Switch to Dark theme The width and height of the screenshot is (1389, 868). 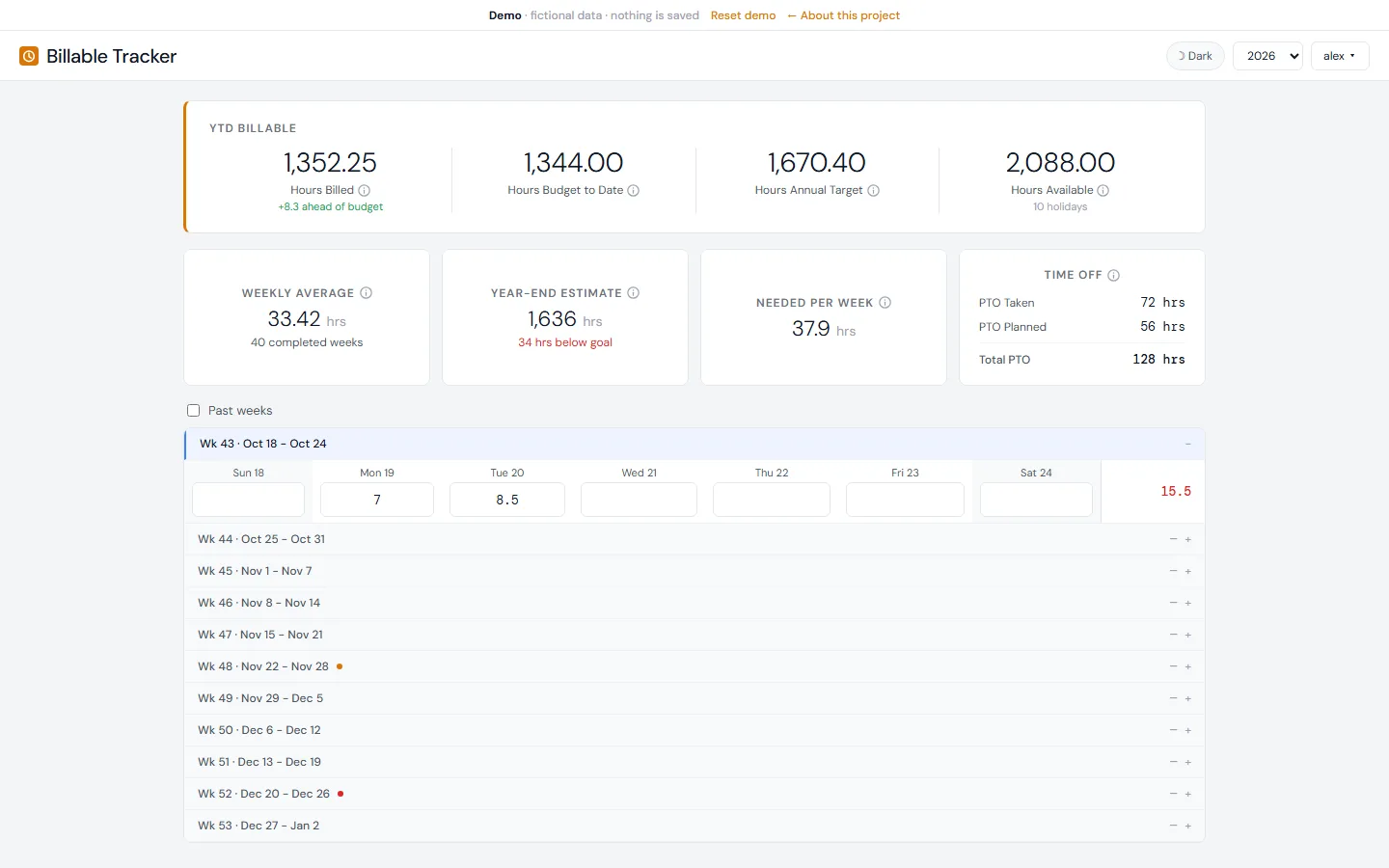pyautogui.click(x=1195, y=56)
